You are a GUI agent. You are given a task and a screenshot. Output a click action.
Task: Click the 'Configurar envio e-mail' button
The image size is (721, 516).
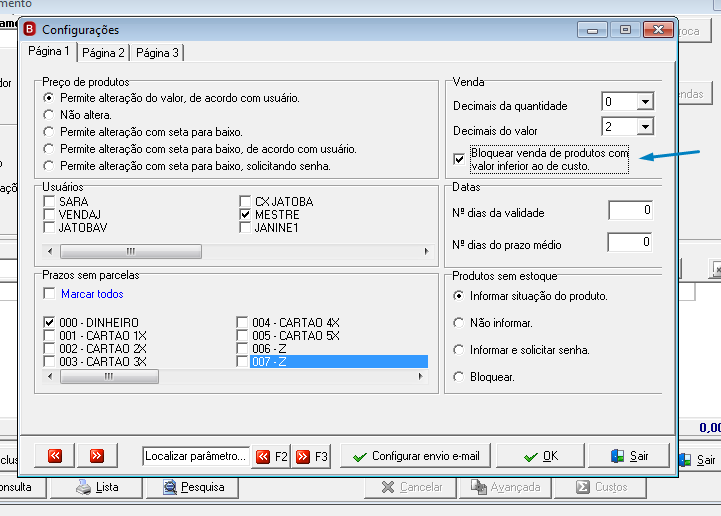[x=416, y=456]
